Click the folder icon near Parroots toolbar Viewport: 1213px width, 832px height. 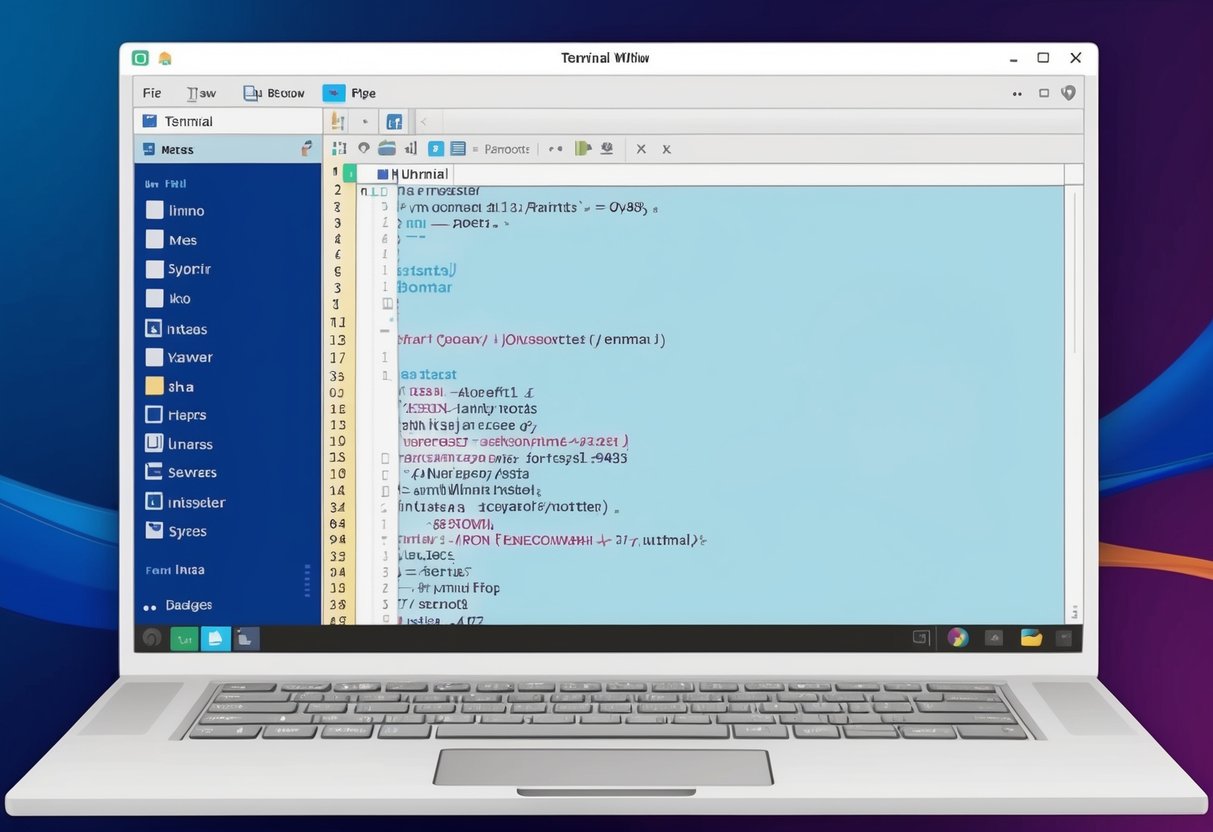pos(387,148)
